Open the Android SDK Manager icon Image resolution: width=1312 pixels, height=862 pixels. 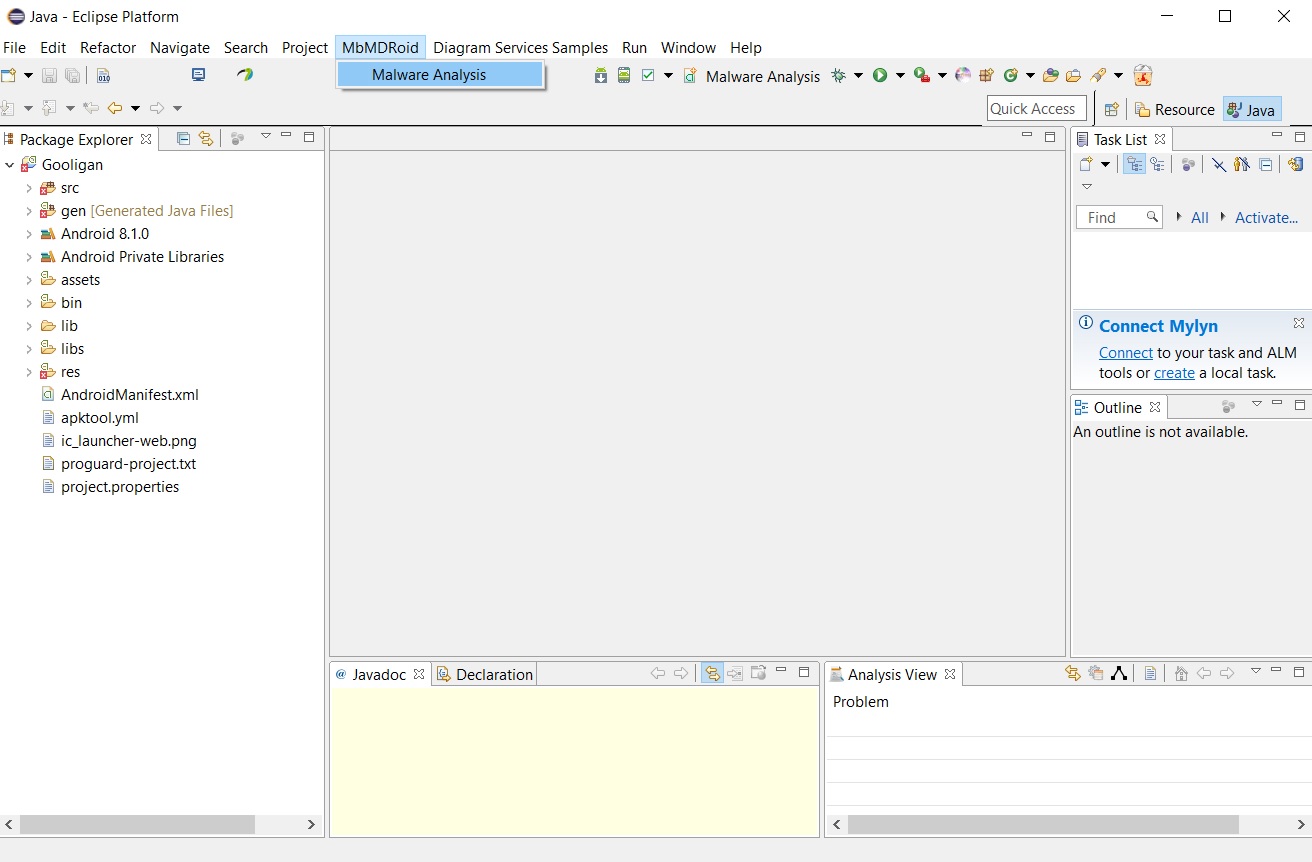point(601,76)
